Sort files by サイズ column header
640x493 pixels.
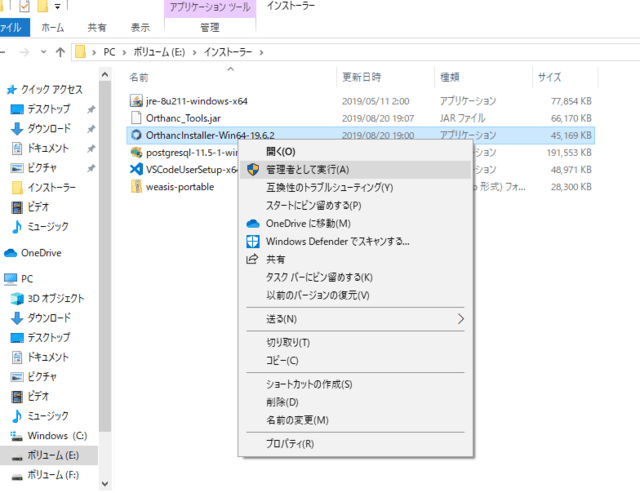click(549, 77)
